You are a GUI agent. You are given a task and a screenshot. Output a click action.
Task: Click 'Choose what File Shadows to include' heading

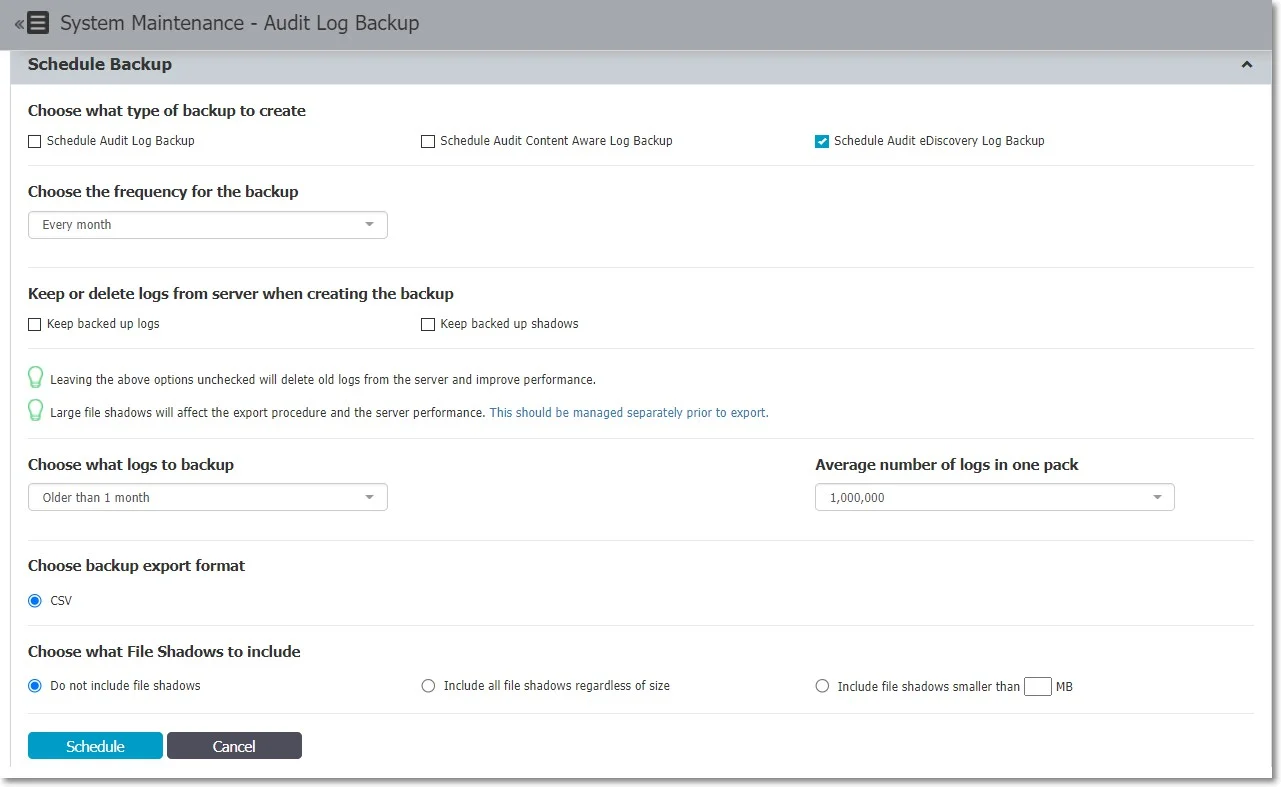[164, 651]
